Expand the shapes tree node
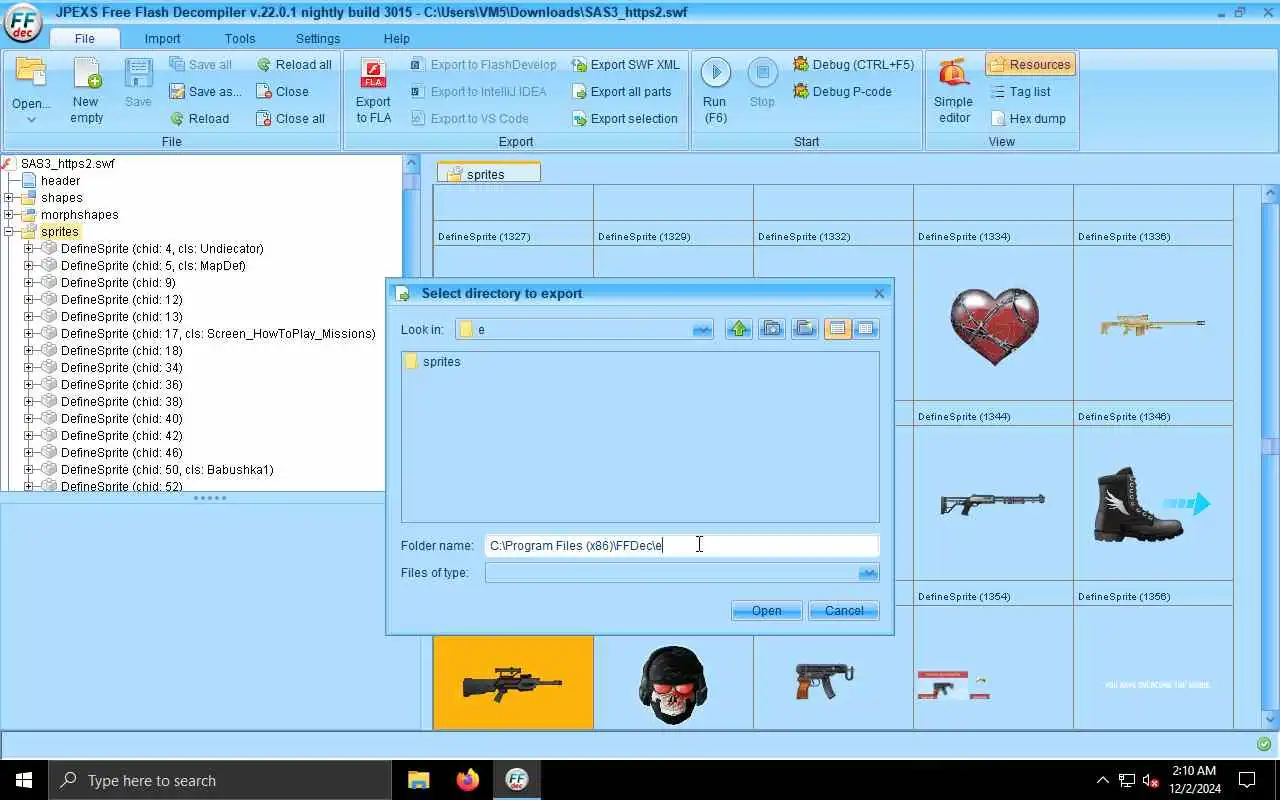 (9, 198)
